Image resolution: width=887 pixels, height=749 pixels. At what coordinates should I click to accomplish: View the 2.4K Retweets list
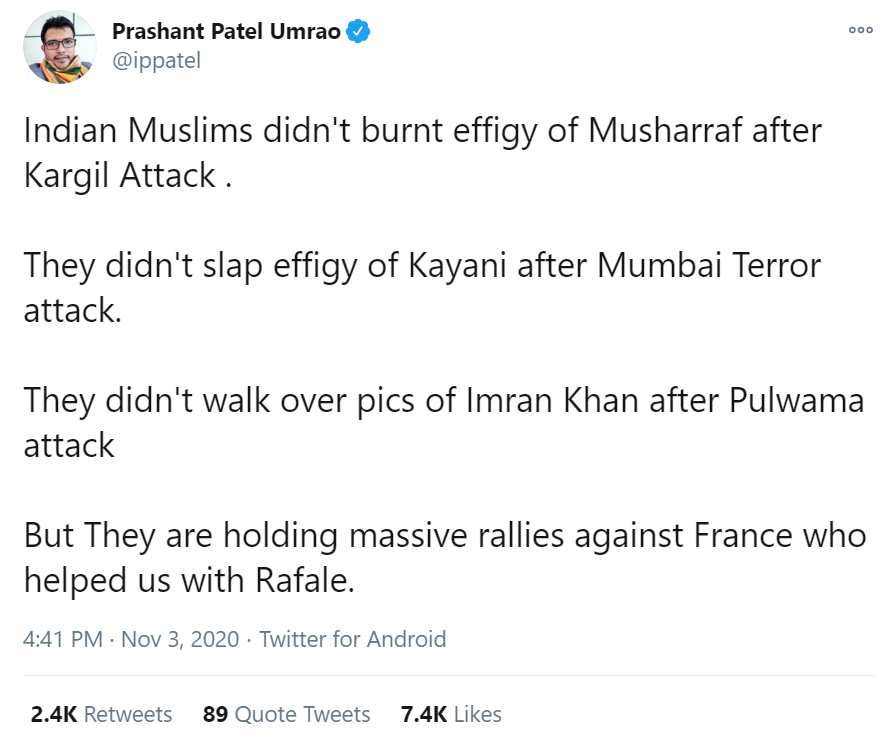pyautogui.click(x=101, y=714)
